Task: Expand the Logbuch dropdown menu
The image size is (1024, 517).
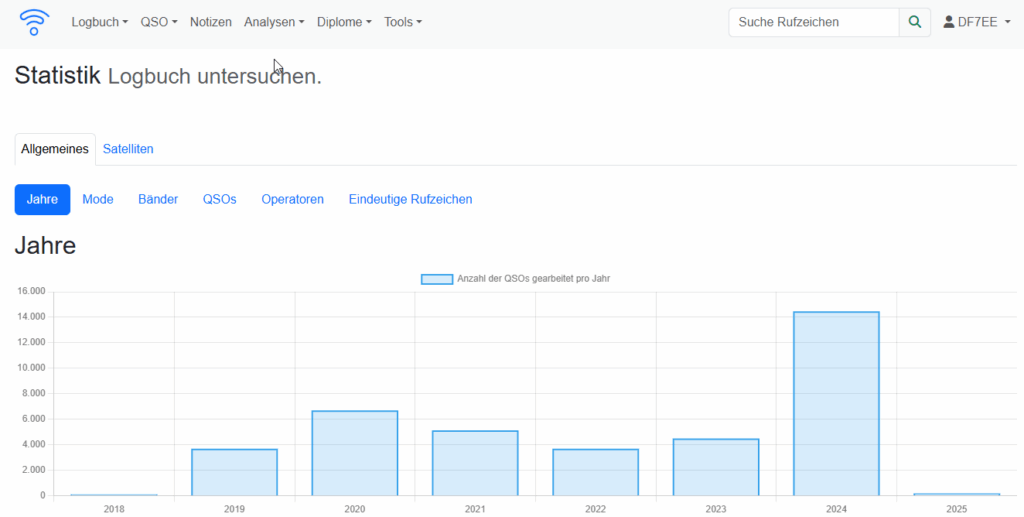Action: (x=99, y=22)
